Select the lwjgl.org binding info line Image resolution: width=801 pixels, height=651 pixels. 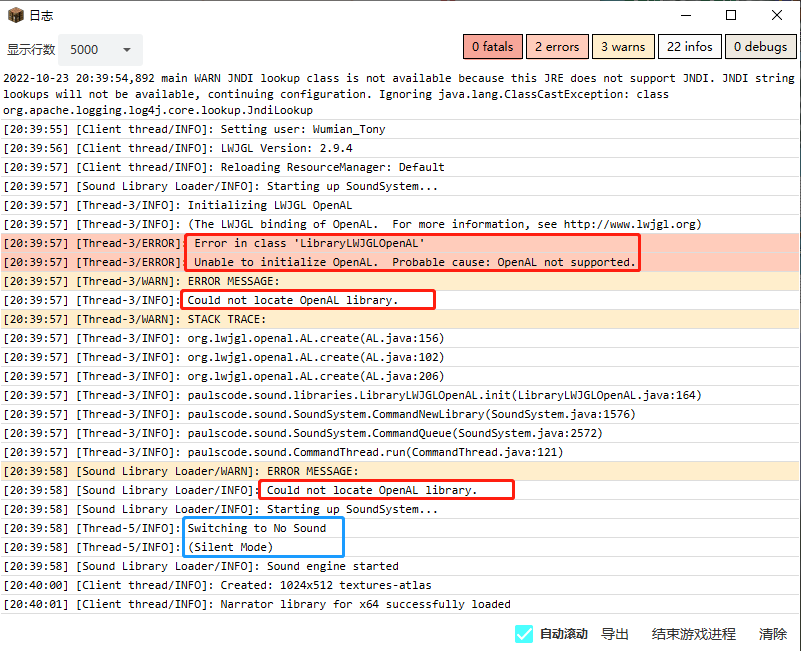[x=400, y=224]
